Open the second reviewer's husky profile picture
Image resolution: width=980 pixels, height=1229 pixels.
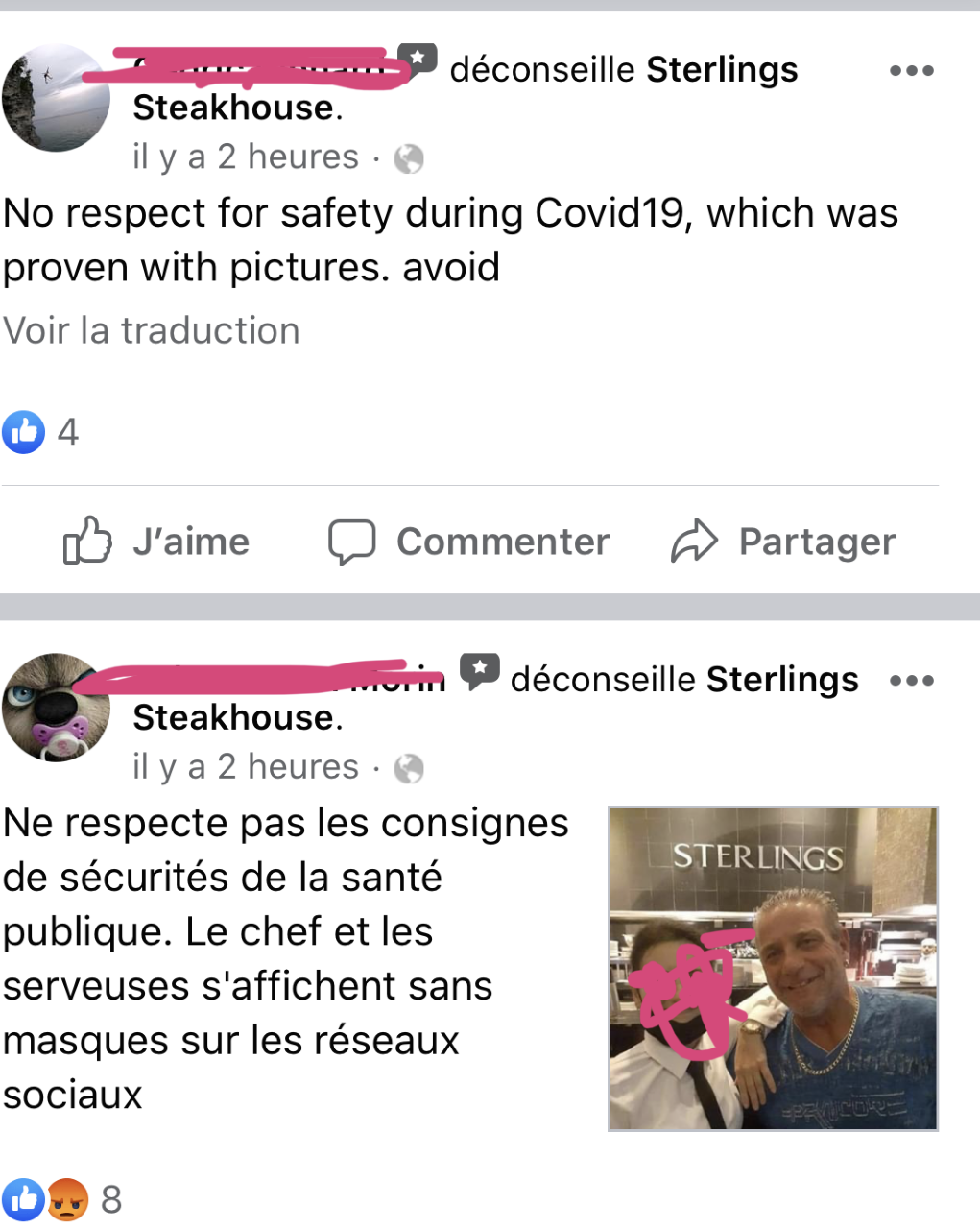(57, 708)
